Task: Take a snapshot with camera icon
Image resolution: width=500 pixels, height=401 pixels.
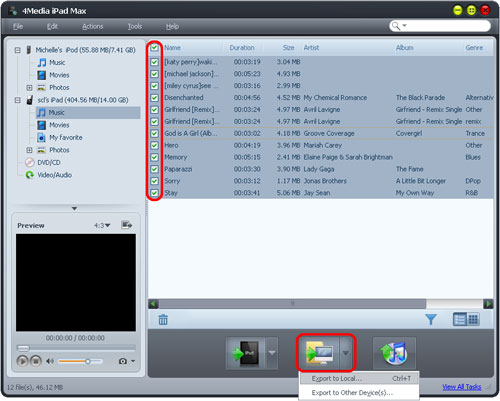Action: pos(123,361)
